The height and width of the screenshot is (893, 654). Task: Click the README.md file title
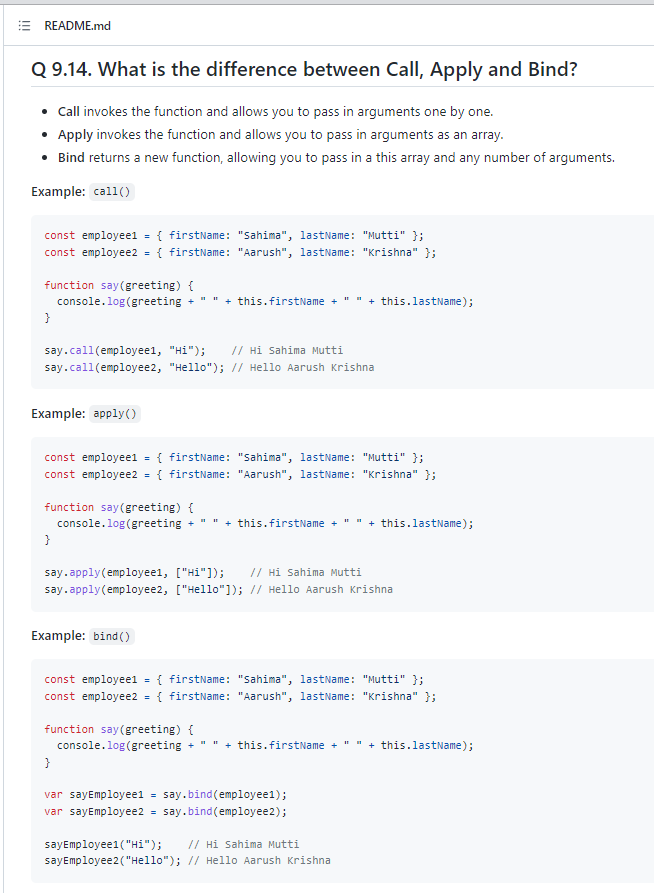(x=70, y=25)
